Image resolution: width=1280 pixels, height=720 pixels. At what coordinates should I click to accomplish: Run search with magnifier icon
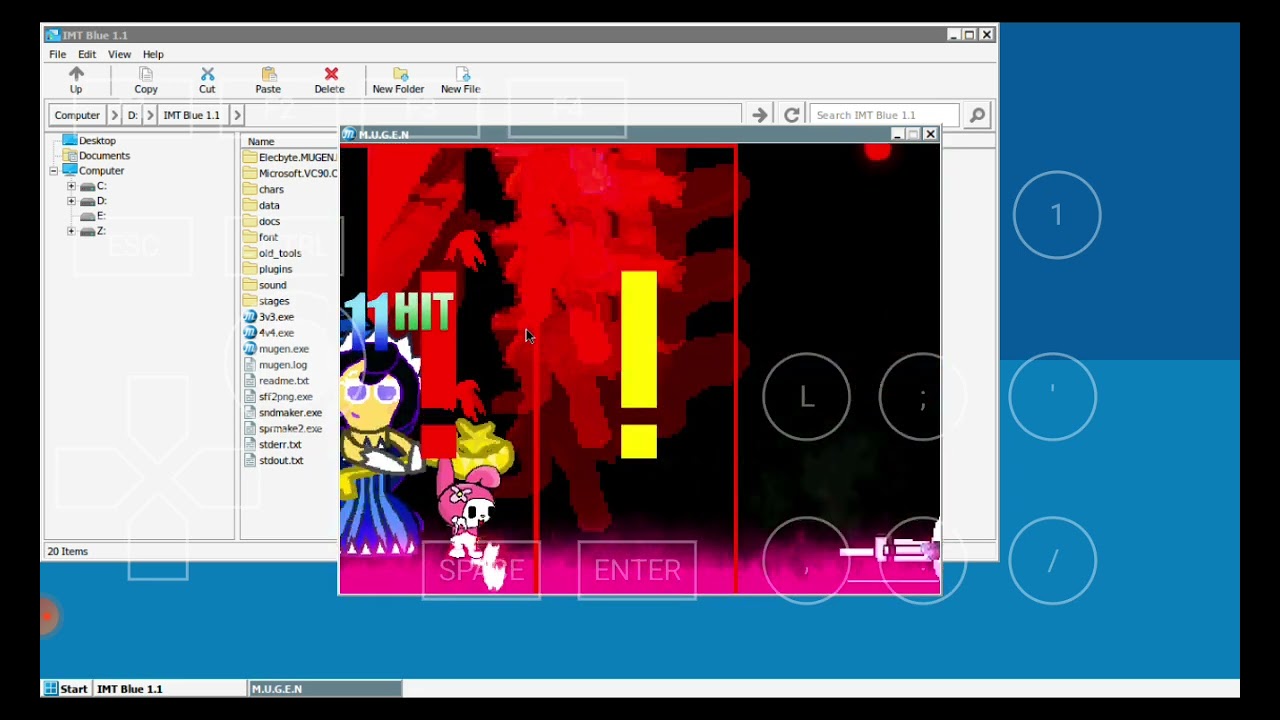click(x=977, y=115)
